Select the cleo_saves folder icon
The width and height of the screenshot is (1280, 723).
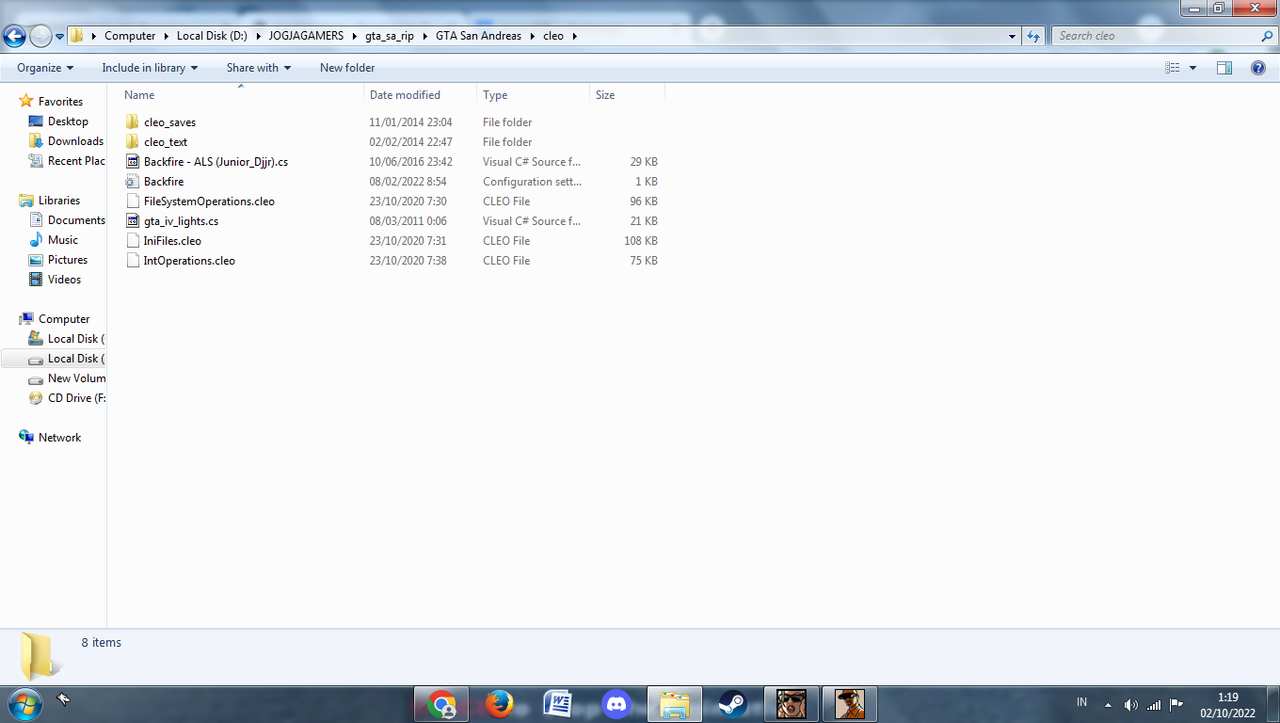(132, 122)
